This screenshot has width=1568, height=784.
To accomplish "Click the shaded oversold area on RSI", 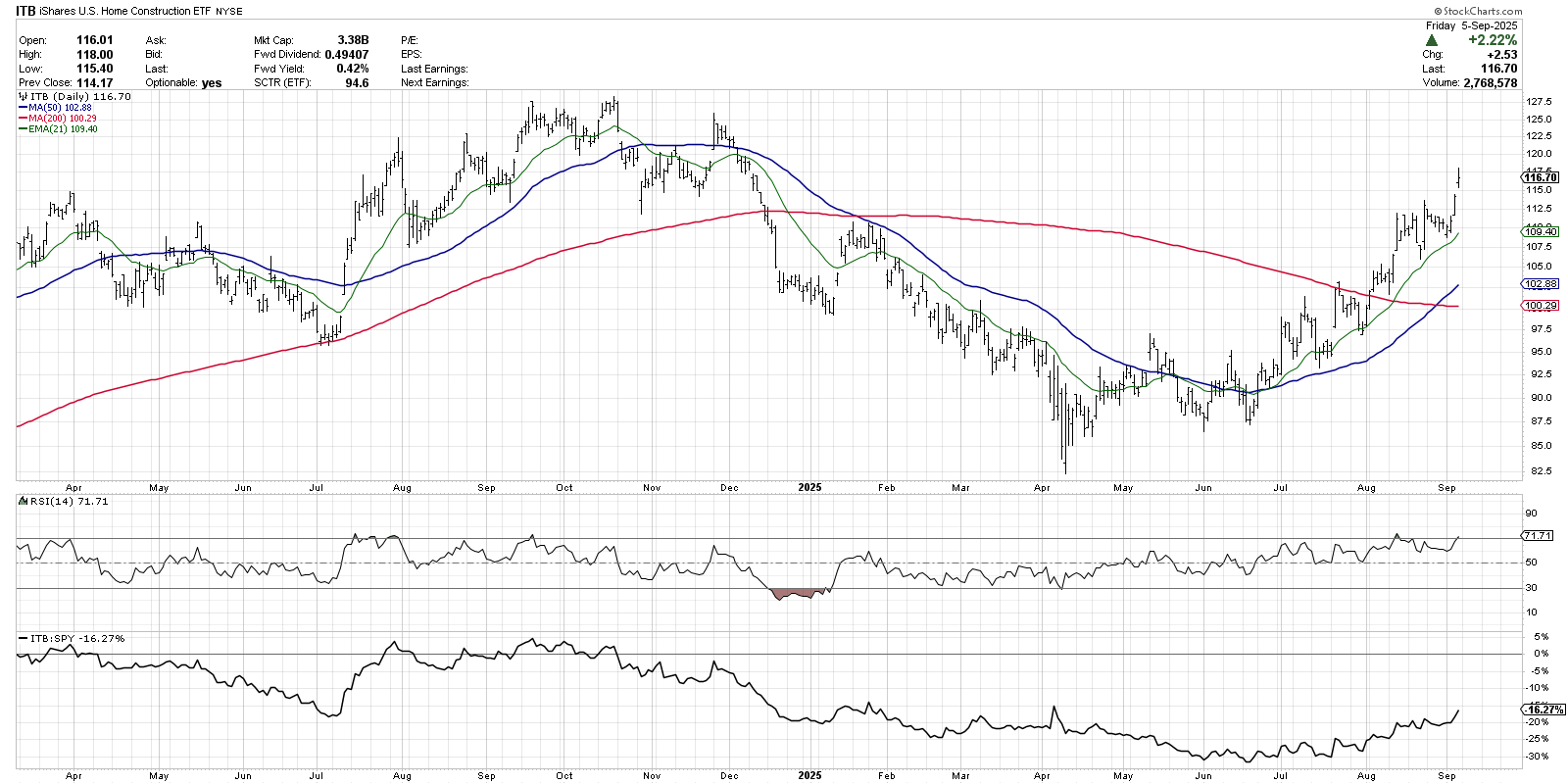I will tap(799, 593).
